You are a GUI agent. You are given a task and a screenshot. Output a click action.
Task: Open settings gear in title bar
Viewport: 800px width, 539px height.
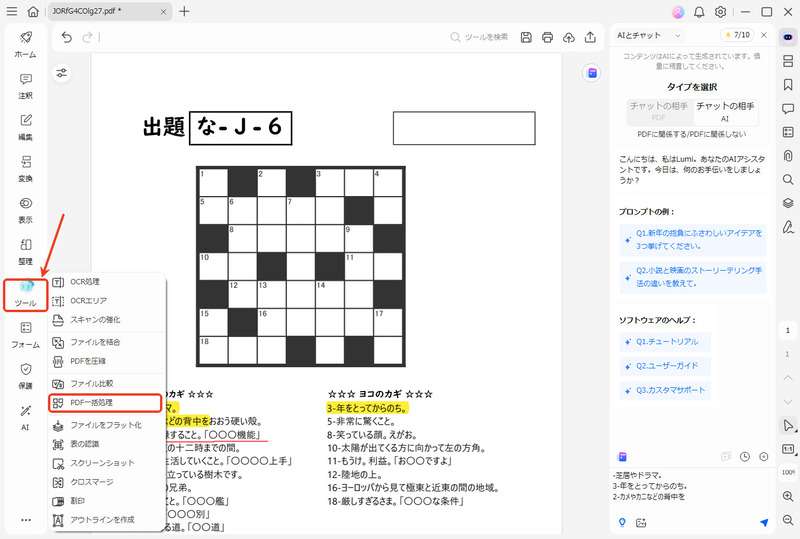click(x=720, y=12)
